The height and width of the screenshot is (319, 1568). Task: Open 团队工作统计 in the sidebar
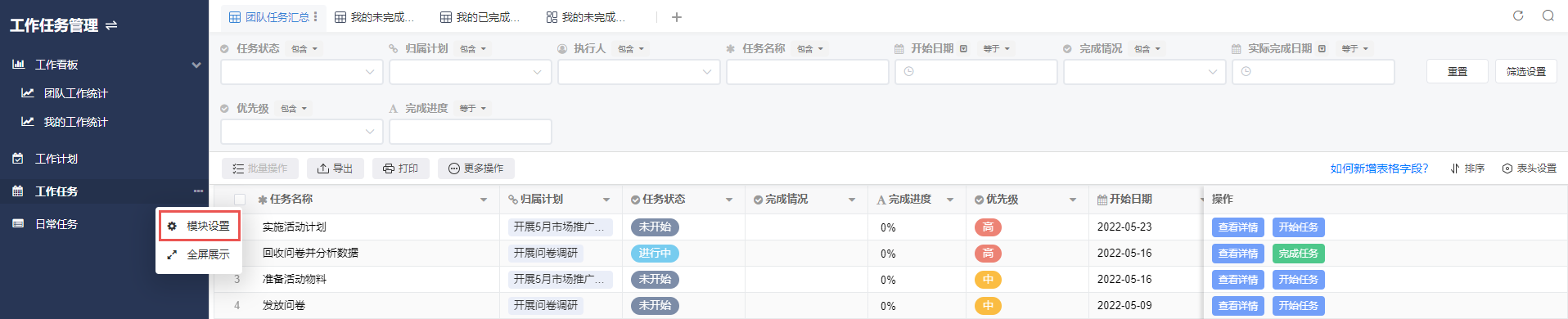[x=75, y=93]
